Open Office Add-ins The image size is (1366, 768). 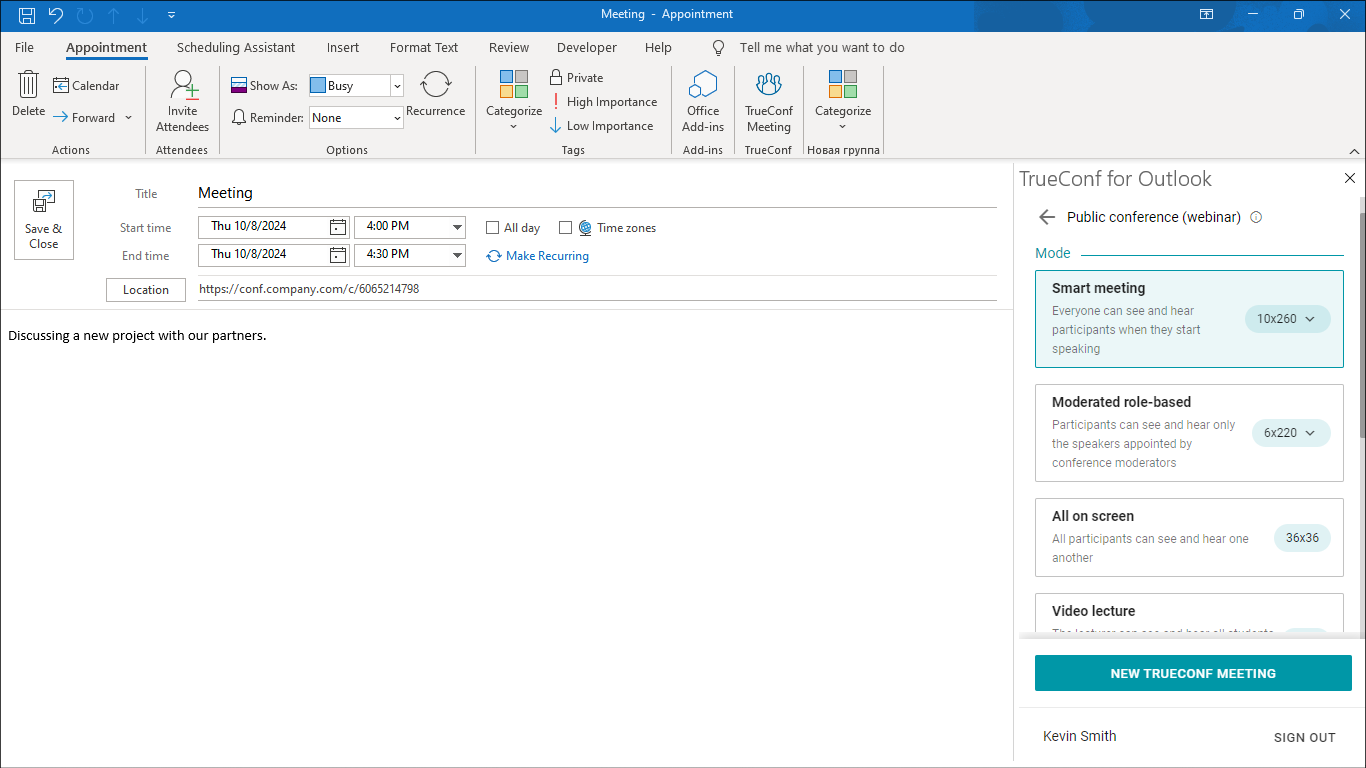pyautogui.click(x=703, y=101)
